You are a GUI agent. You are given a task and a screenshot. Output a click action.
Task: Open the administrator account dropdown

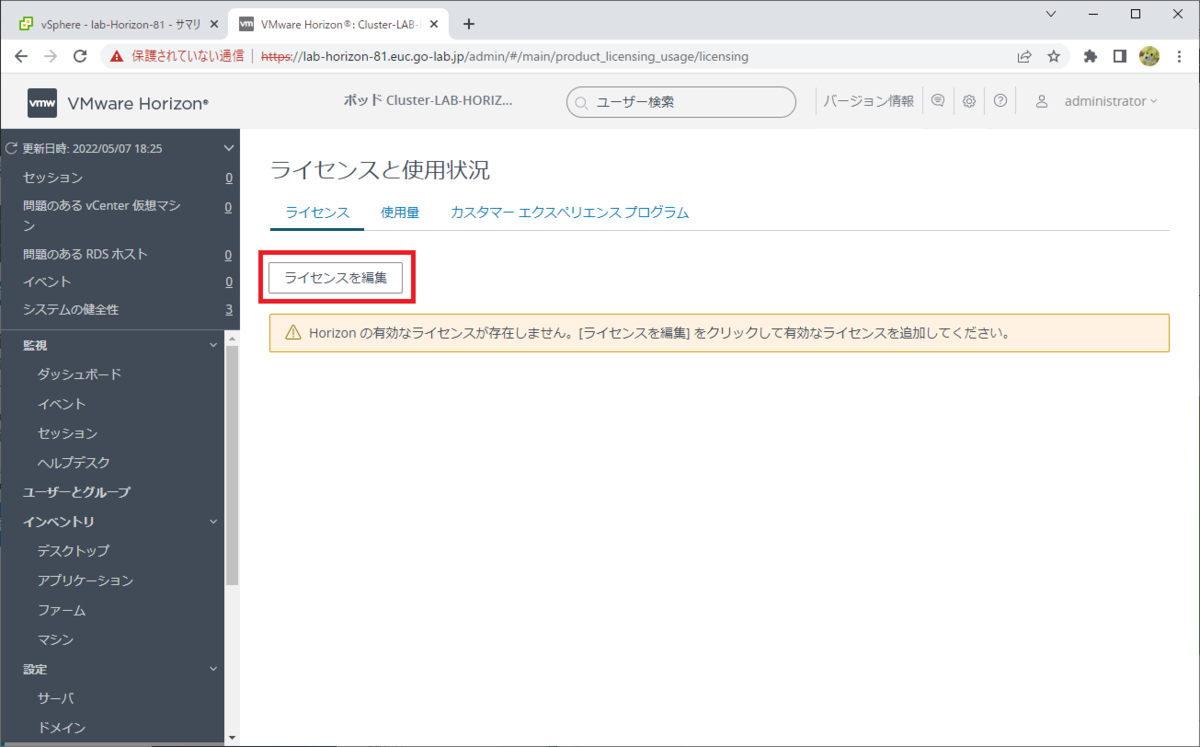(x=1110, y=101)
